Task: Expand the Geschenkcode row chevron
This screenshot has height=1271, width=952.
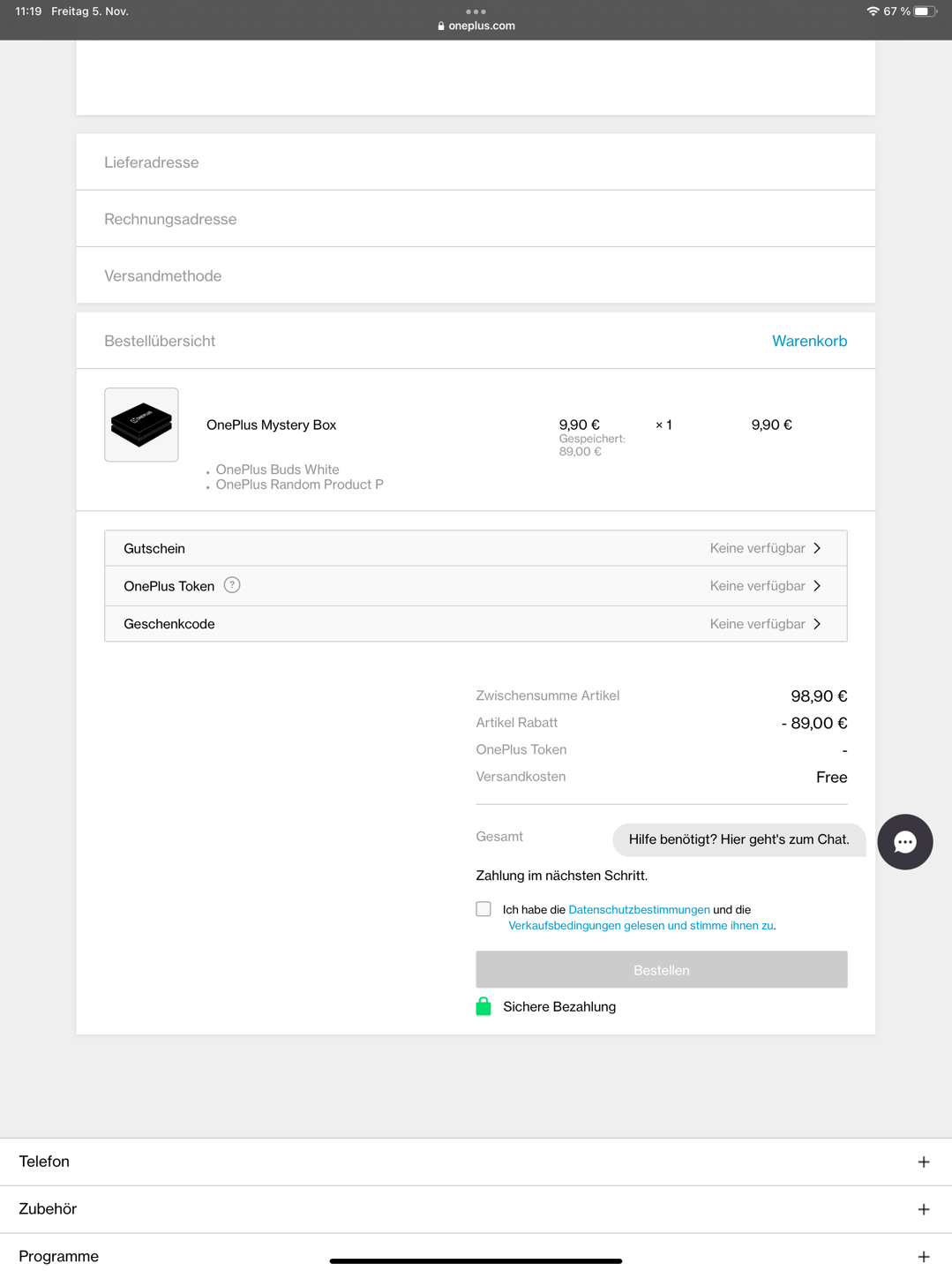Action: (817, 624)
